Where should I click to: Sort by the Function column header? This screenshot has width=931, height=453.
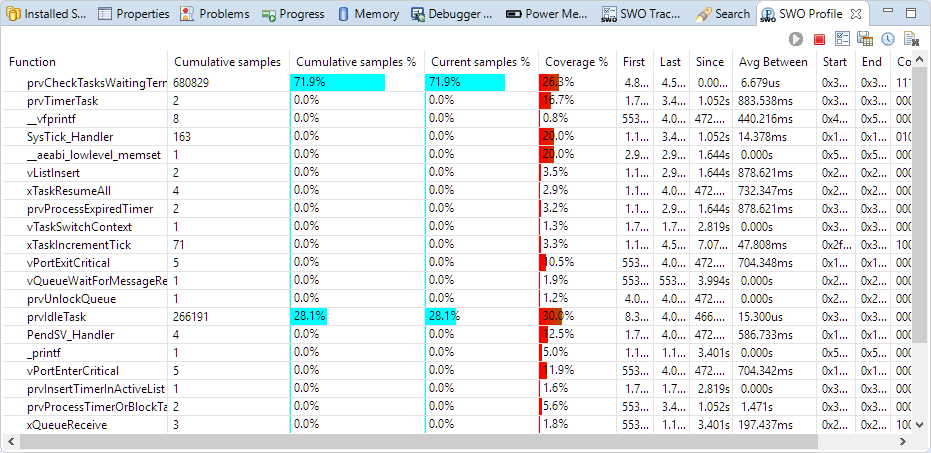tap(32, 62)
